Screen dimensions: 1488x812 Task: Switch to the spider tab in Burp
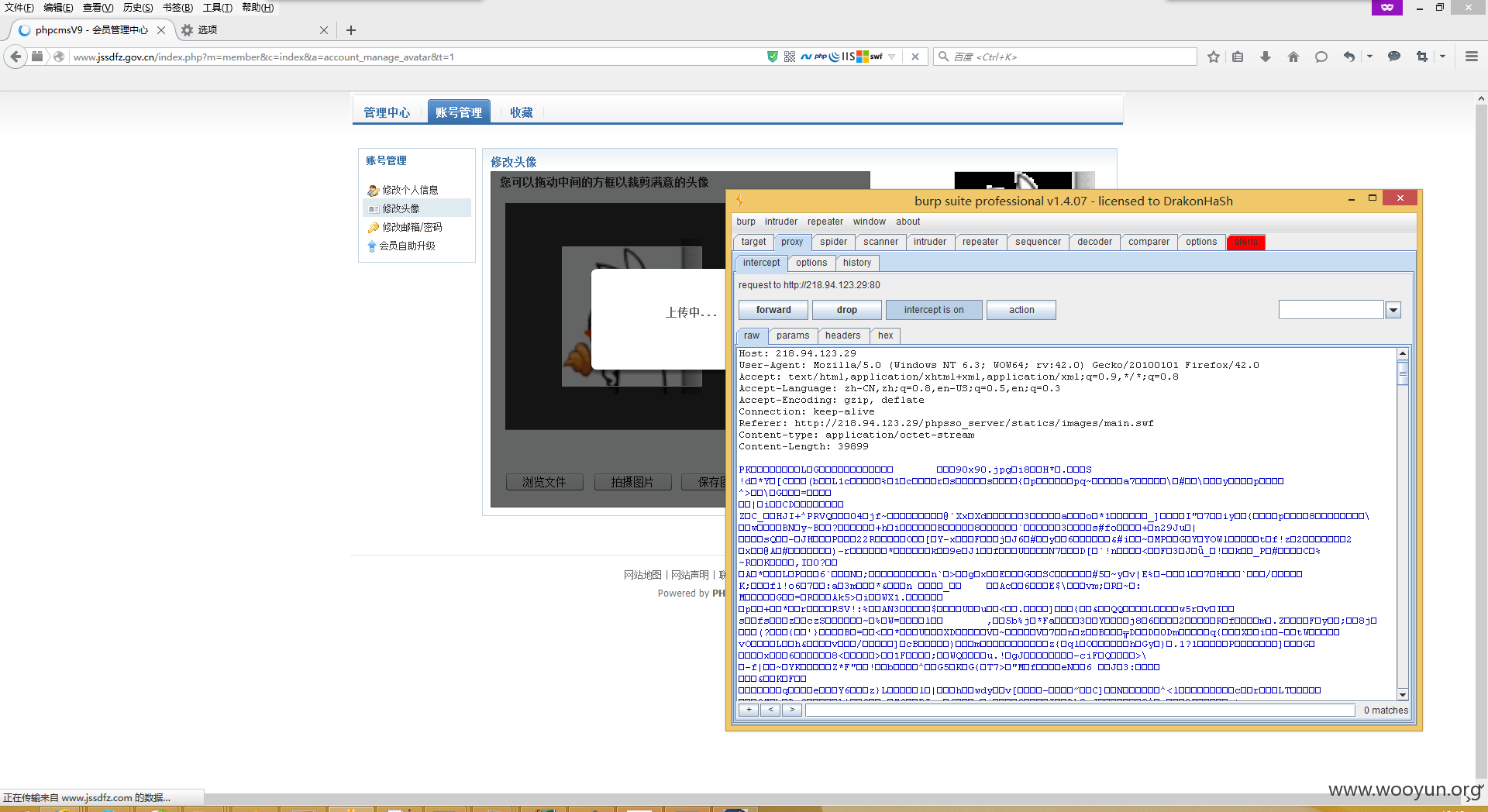pyautogui.click(x=833, y=242)
